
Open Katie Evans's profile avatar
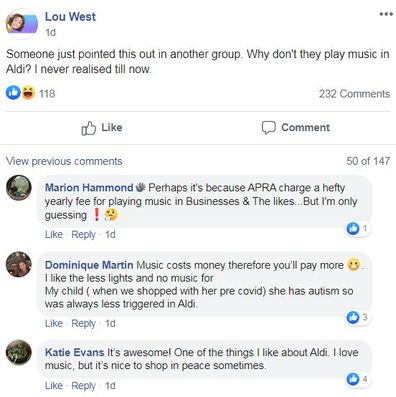click(19, 352)
